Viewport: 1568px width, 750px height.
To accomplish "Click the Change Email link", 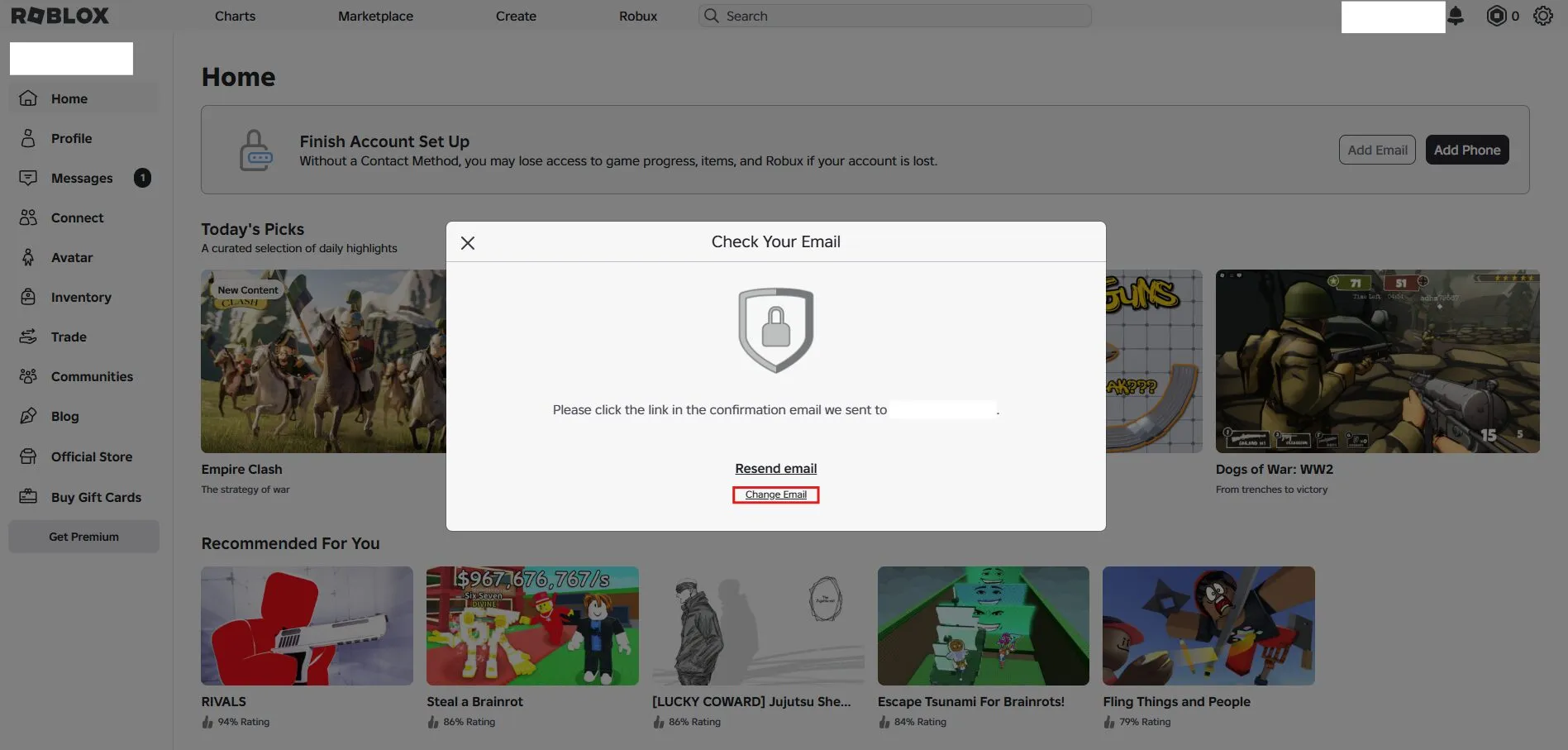I will pos(775,494).
